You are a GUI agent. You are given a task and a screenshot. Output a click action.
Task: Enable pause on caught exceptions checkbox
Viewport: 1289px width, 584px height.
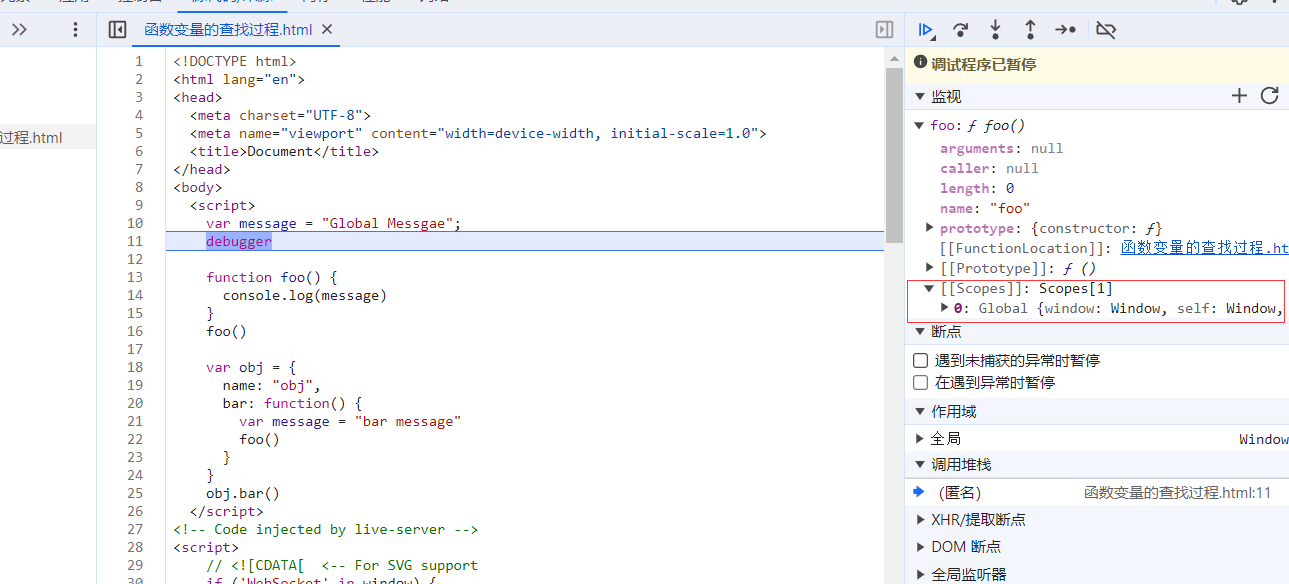(921, 382)
